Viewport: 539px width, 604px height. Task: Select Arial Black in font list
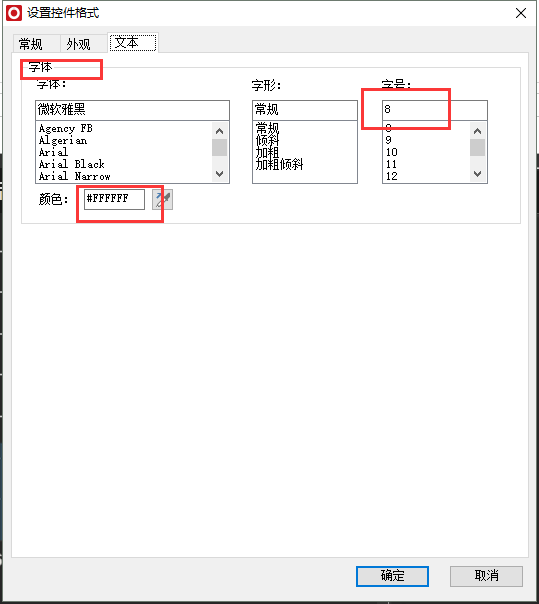tap(72, 164)
